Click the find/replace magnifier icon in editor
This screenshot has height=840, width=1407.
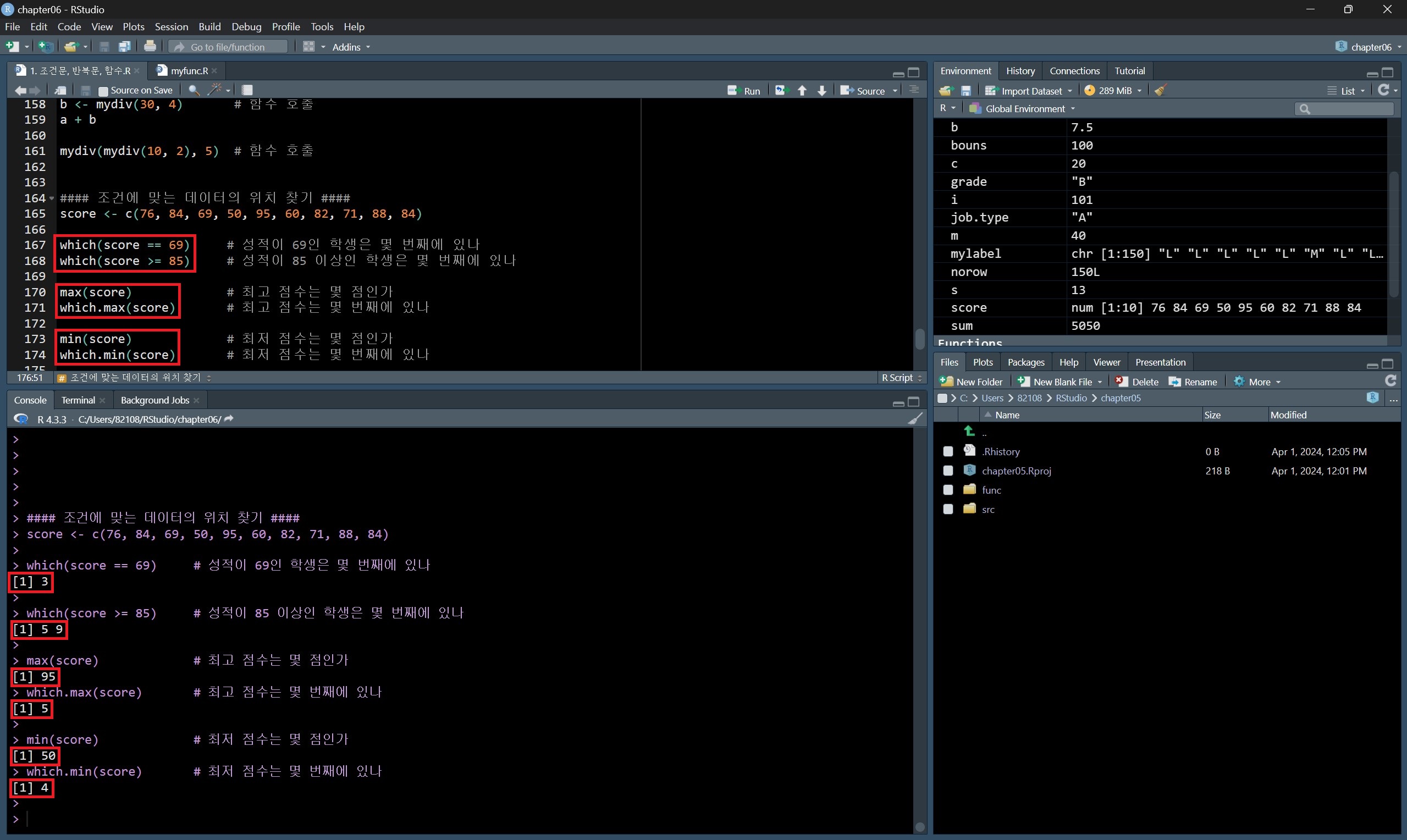pyautogui.click(x=194, y=90)
